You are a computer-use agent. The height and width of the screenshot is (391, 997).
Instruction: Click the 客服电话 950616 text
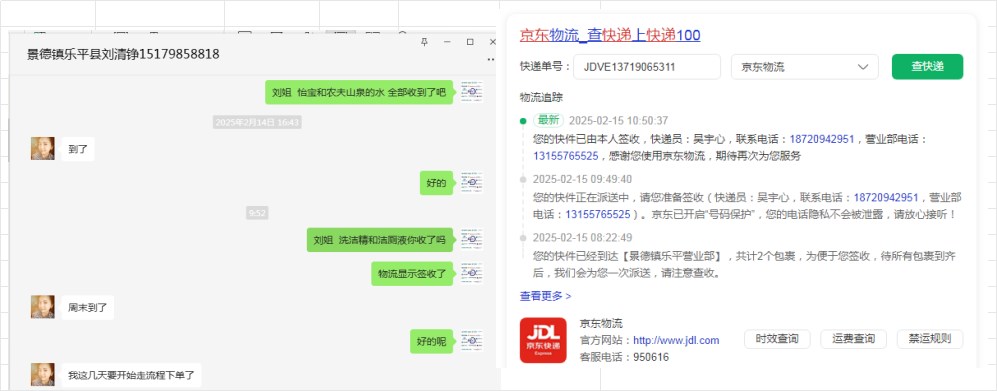tap(624, 357)
